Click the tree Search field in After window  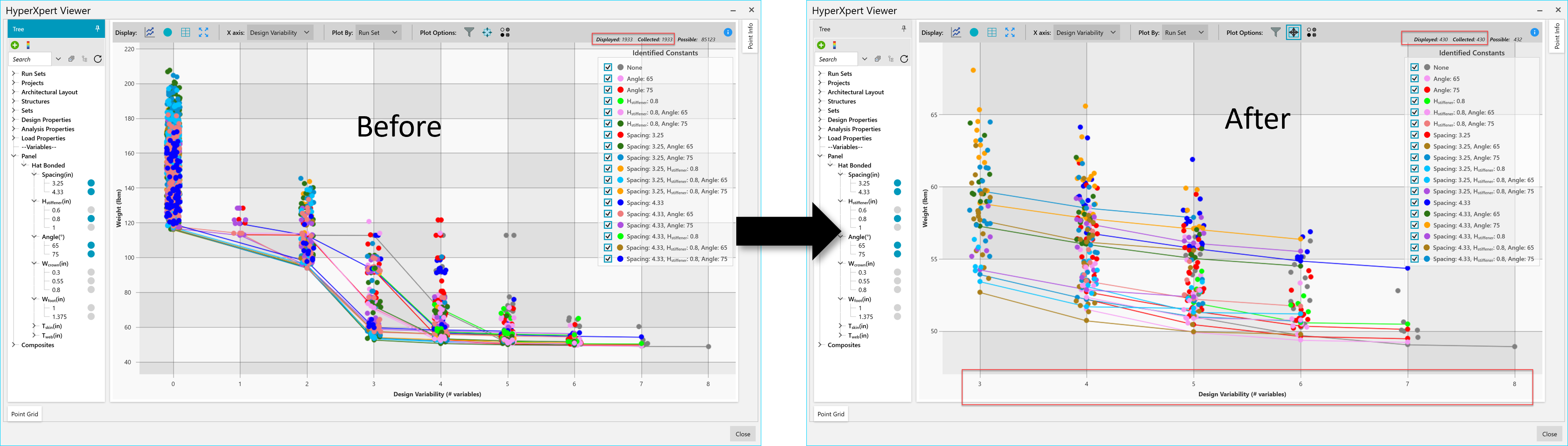click(x=837, y=59)
